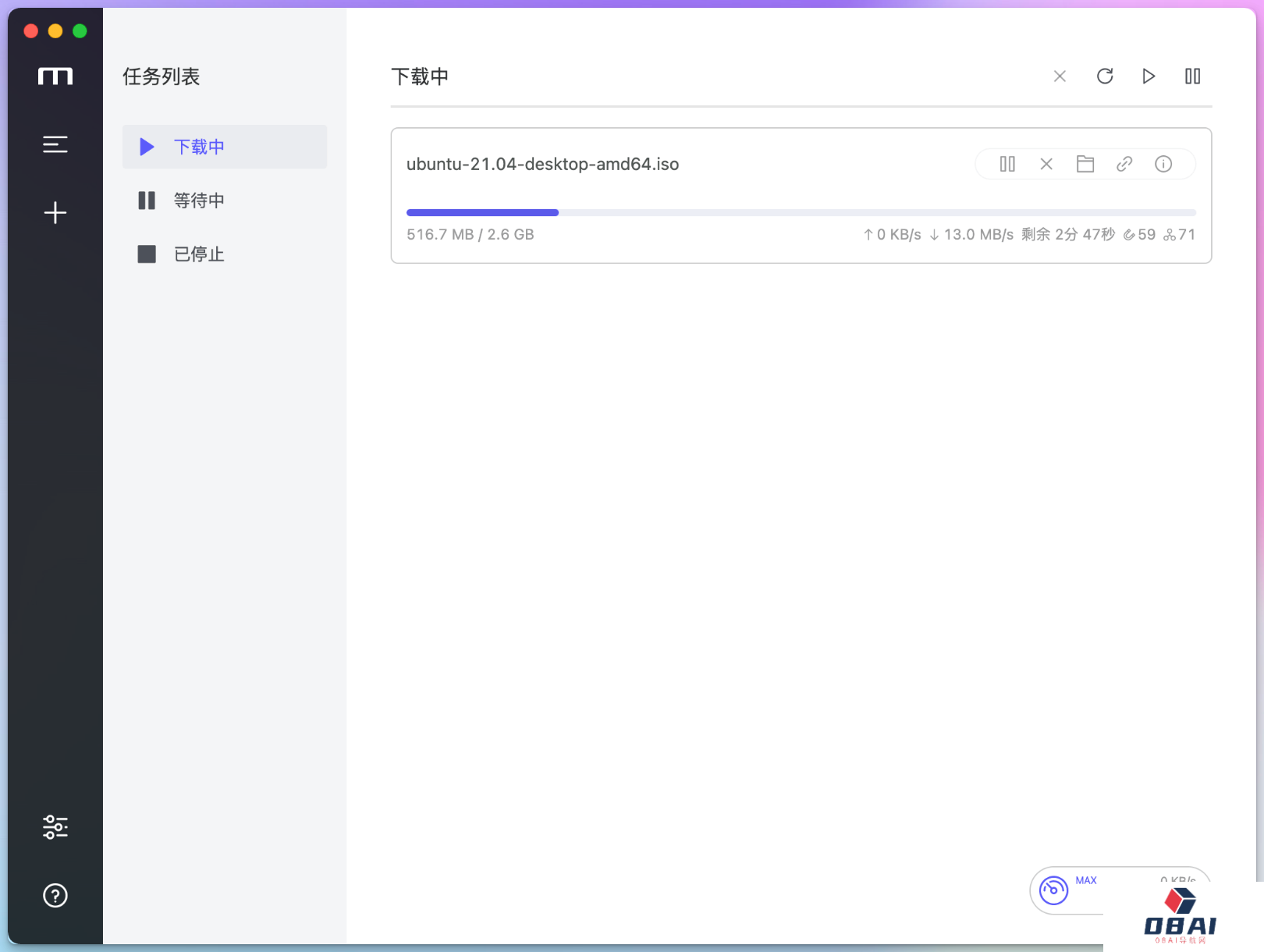Toggle the MAX speedometer widget

(1054, 890)
